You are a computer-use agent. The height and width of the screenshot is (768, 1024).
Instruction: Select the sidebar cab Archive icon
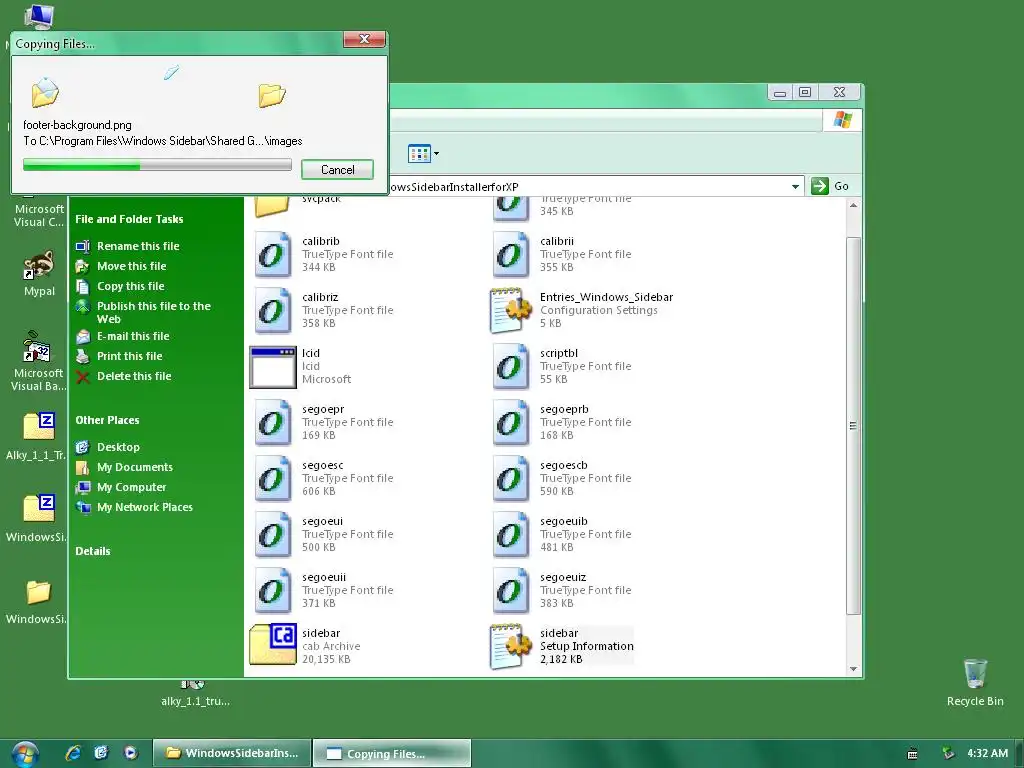coord(272,645)
